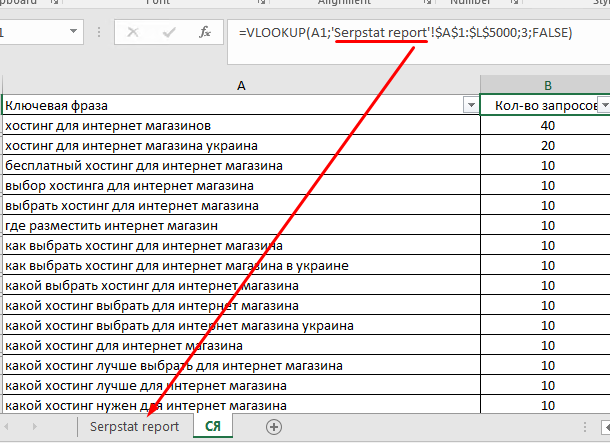Select cell хостинг для интернет магазина украина
Viewport: 610px width, 443px height.
pos(241,145)
